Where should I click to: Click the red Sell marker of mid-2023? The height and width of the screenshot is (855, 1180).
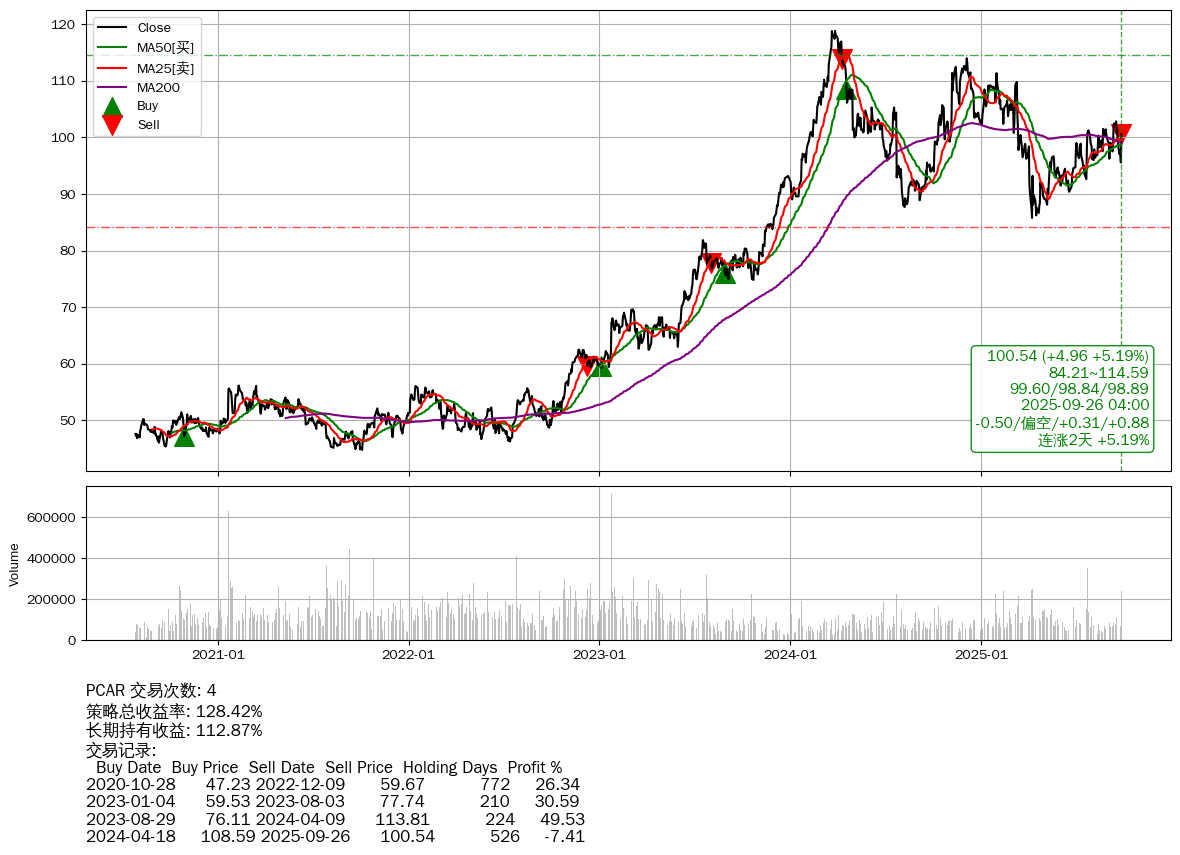pos(711,263)
